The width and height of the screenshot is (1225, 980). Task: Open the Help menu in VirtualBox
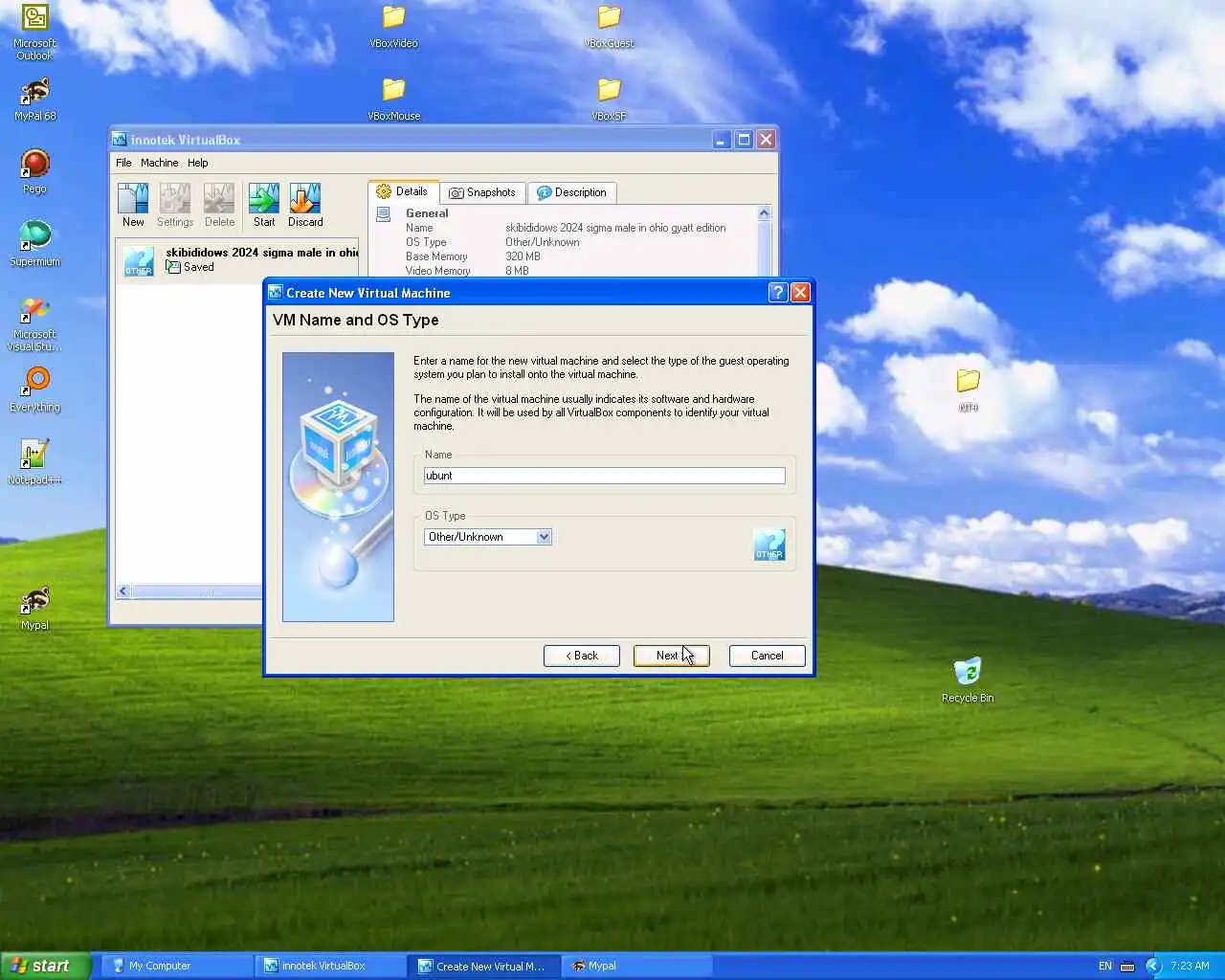(197, 163)
